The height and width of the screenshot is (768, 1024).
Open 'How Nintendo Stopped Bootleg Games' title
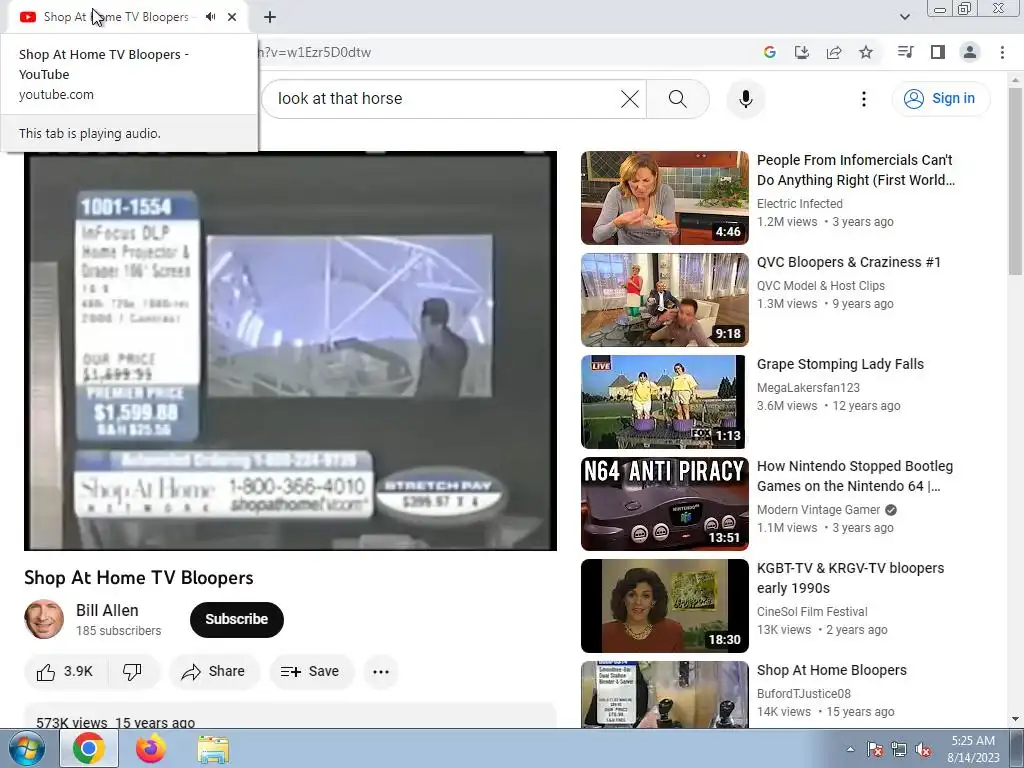[x=855, y=476]
